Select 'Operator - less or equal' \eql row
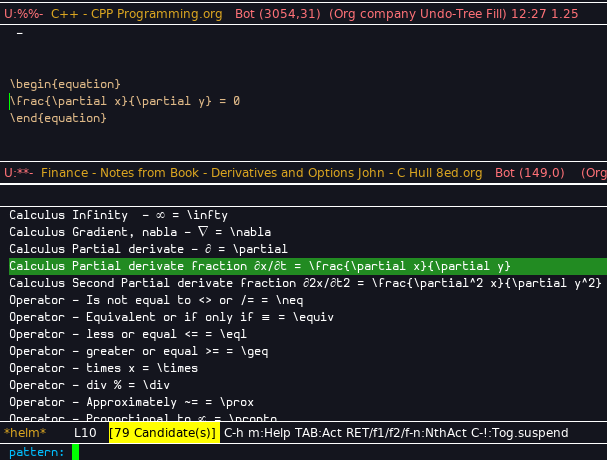The image size is (607, 460). tap(128, 334)
